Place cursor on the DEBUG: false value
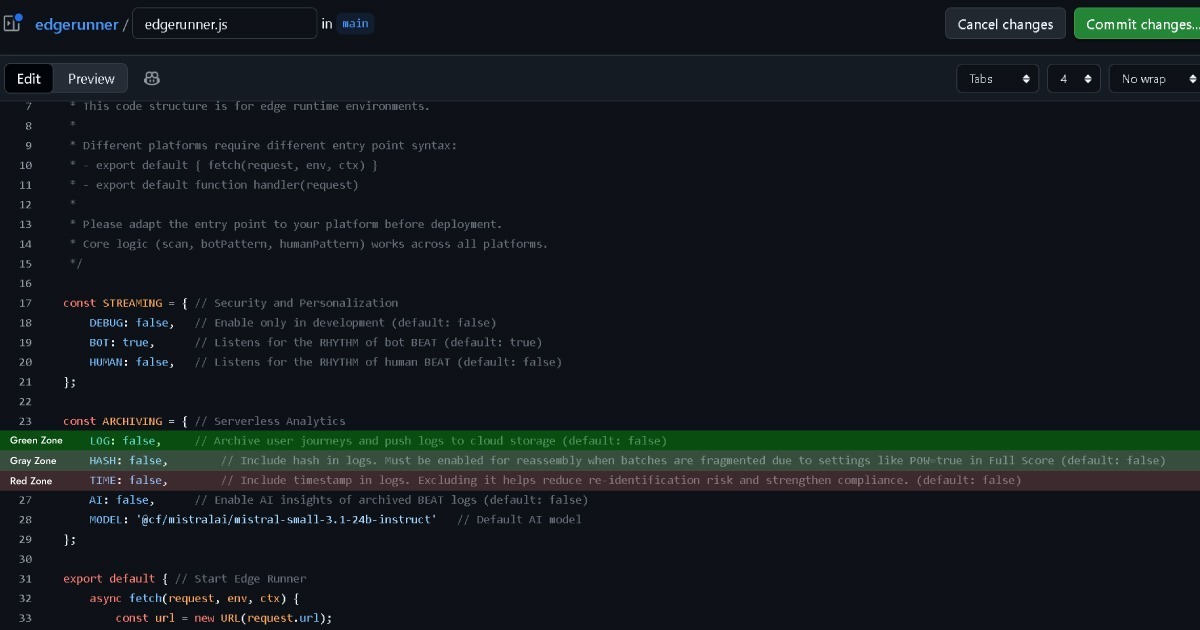This screenshot has width=1200, height=630. (153, 323)
